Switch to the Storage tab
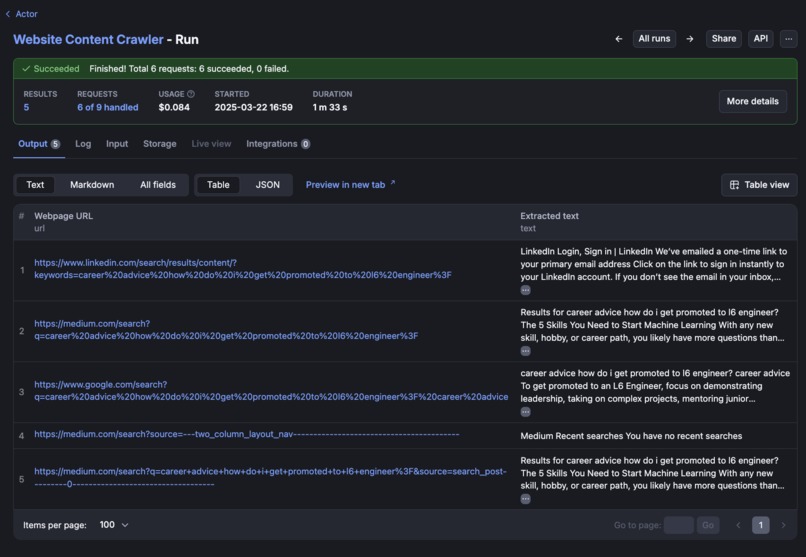This screenshot has height=557, width=806. coord(160,144)
